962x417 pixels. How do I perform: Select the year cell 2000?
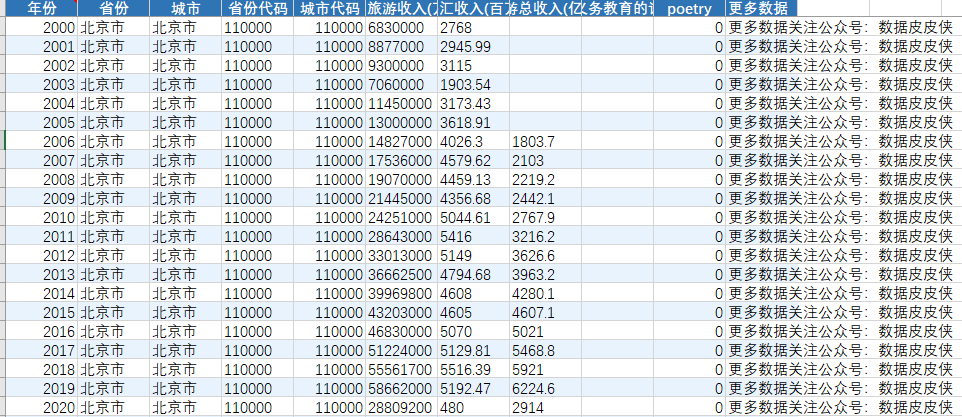42,28
